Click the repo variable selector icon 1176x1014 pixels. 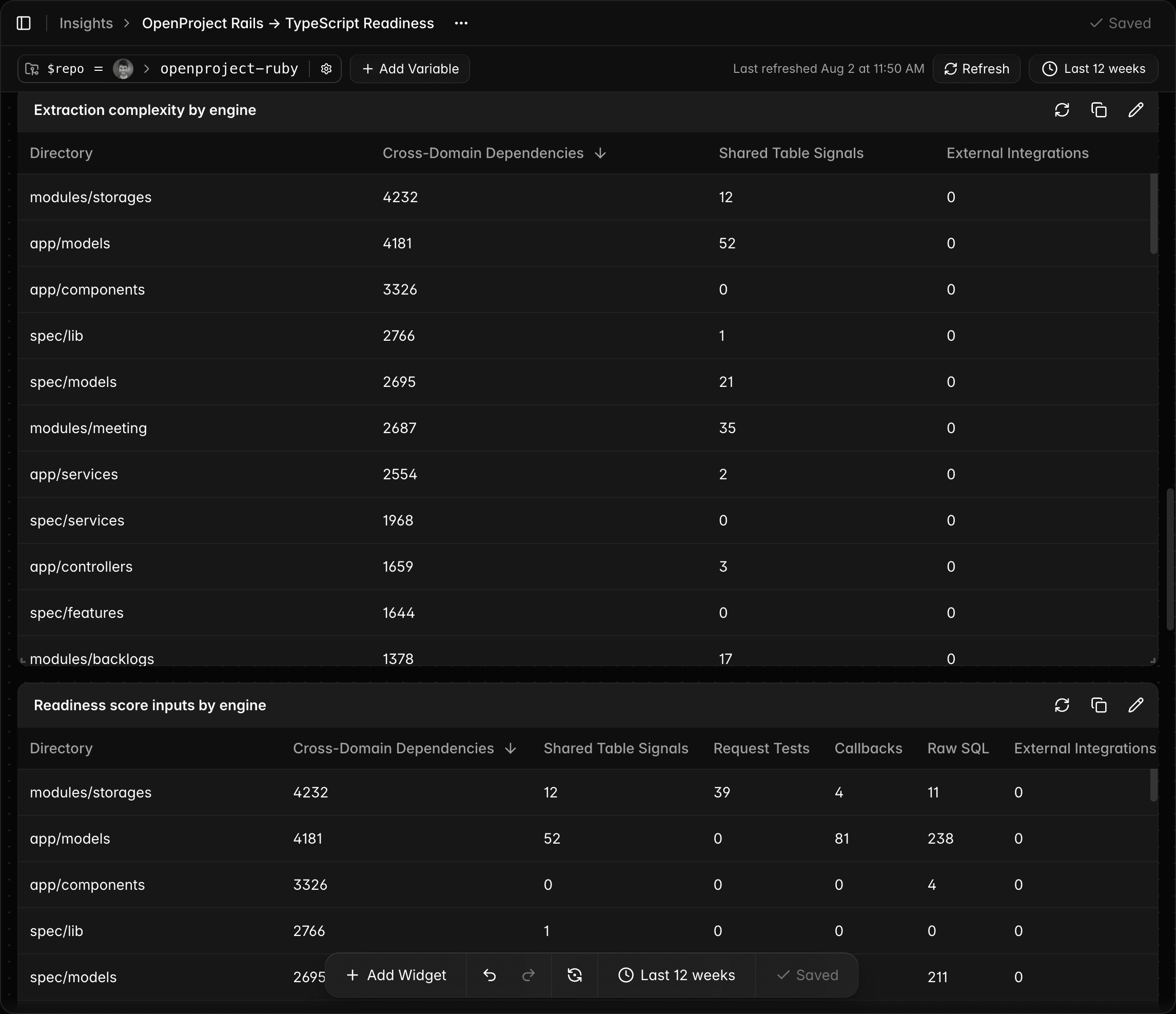pyautogui.click(x=32, y=69)
